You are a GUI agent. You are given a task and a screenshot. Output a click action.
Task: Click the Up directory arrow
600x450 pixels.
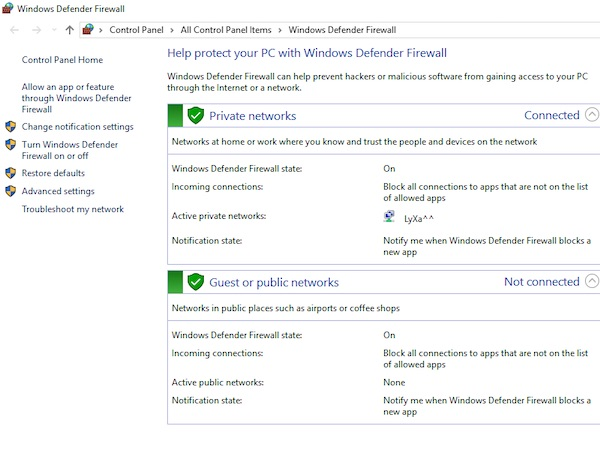pos(69,30)
